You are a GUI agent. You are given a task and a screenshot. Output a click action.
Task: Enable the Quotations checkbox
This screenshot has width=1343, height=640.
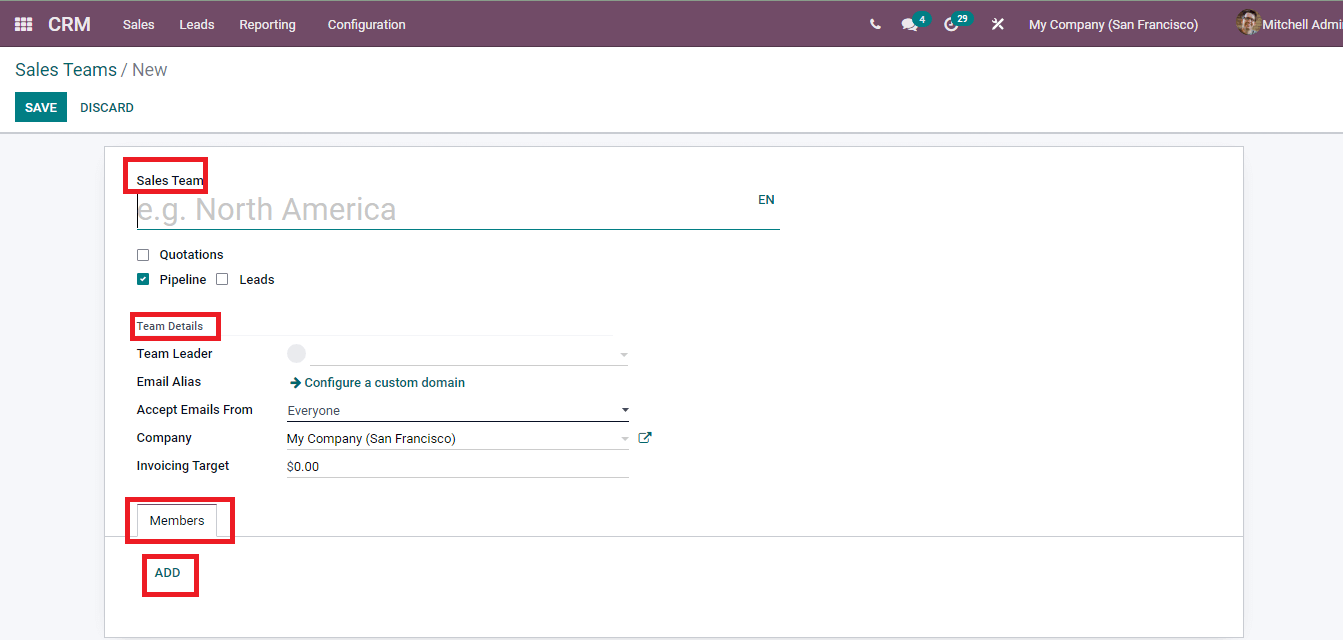point(143,255)
